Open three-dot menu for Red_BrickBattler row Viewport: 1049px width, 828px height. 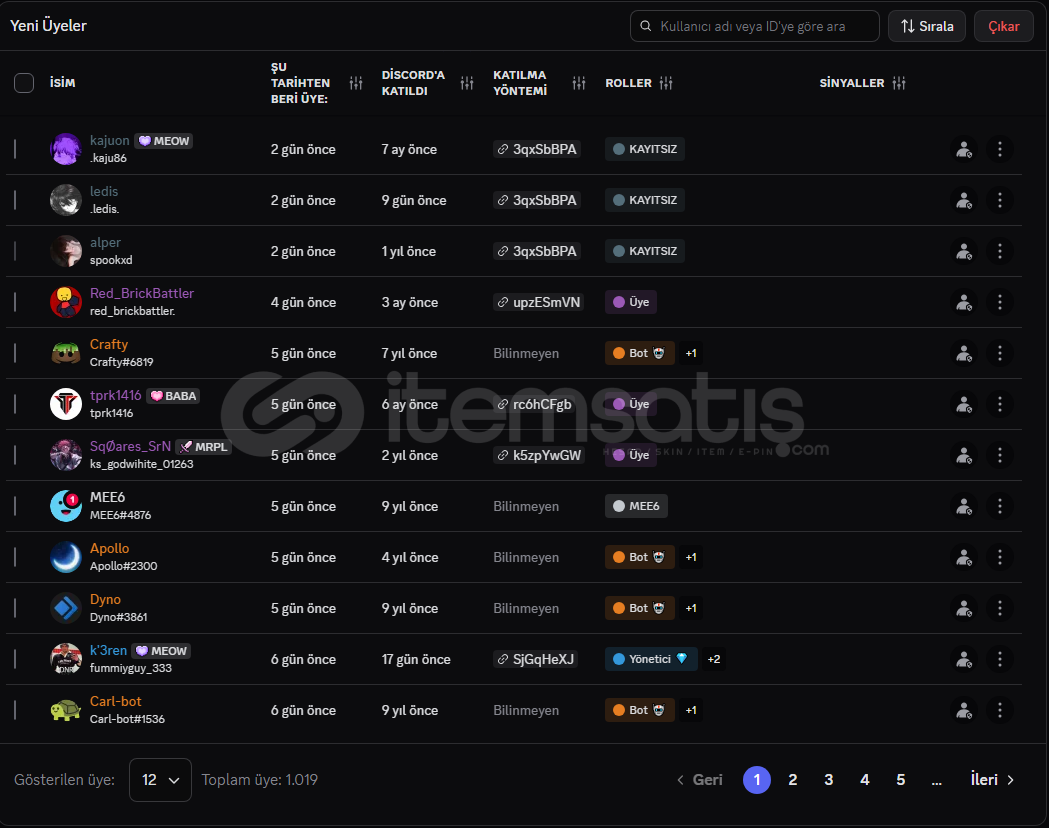pyautogui.click(x=999, y=302)
